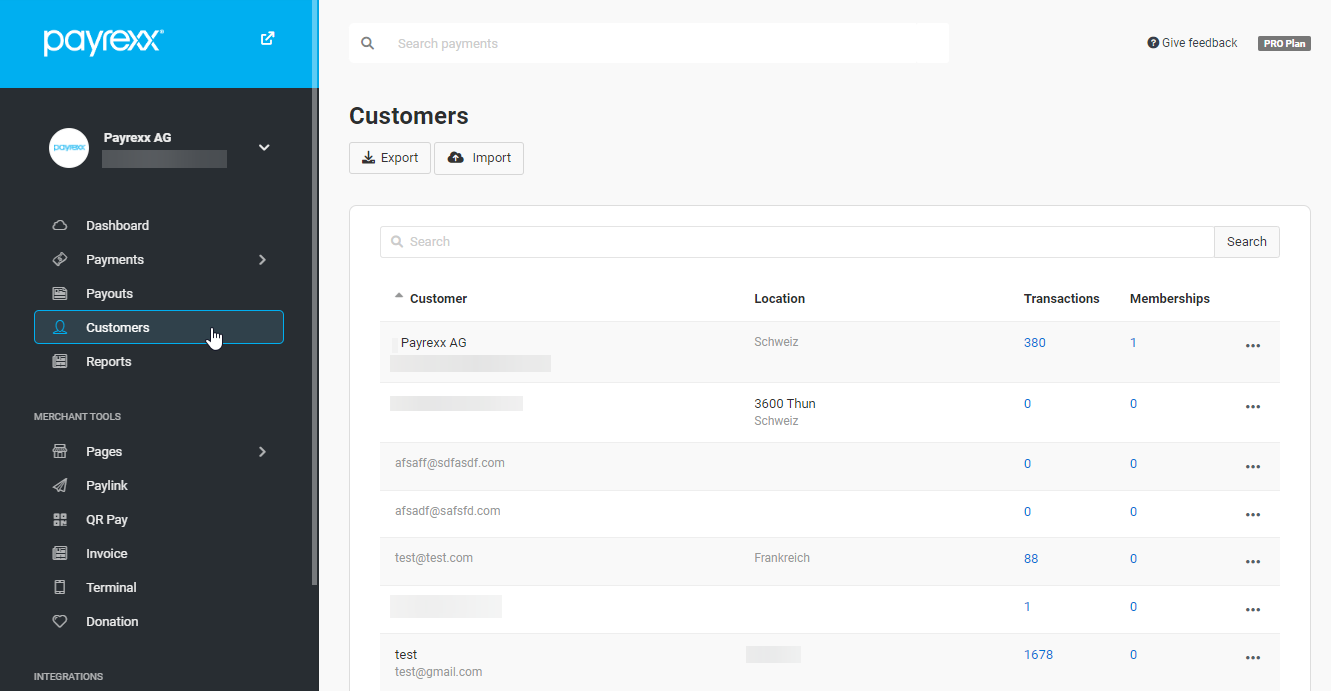
Task: Click the Import button
Action: click(479, 158)
